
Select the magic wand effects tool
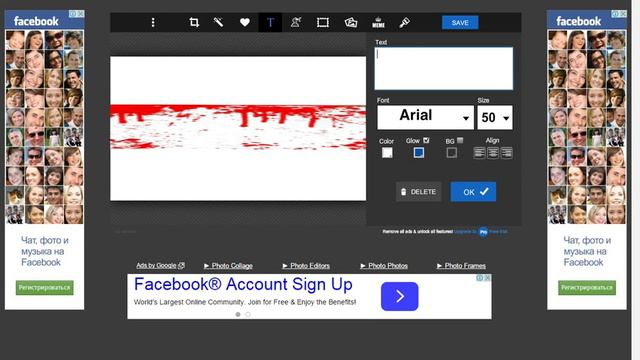point(218,22)
